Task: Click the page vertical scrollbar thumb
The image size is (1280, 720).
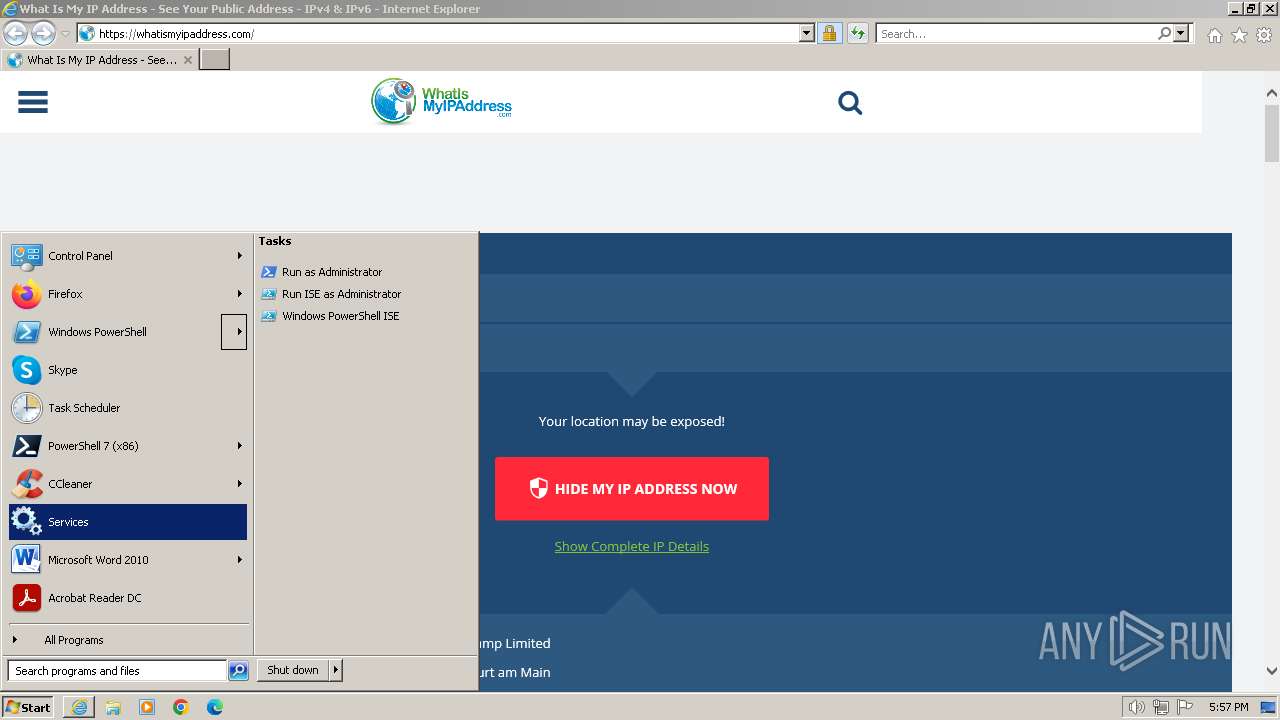Action: [x=1272, y=132]
